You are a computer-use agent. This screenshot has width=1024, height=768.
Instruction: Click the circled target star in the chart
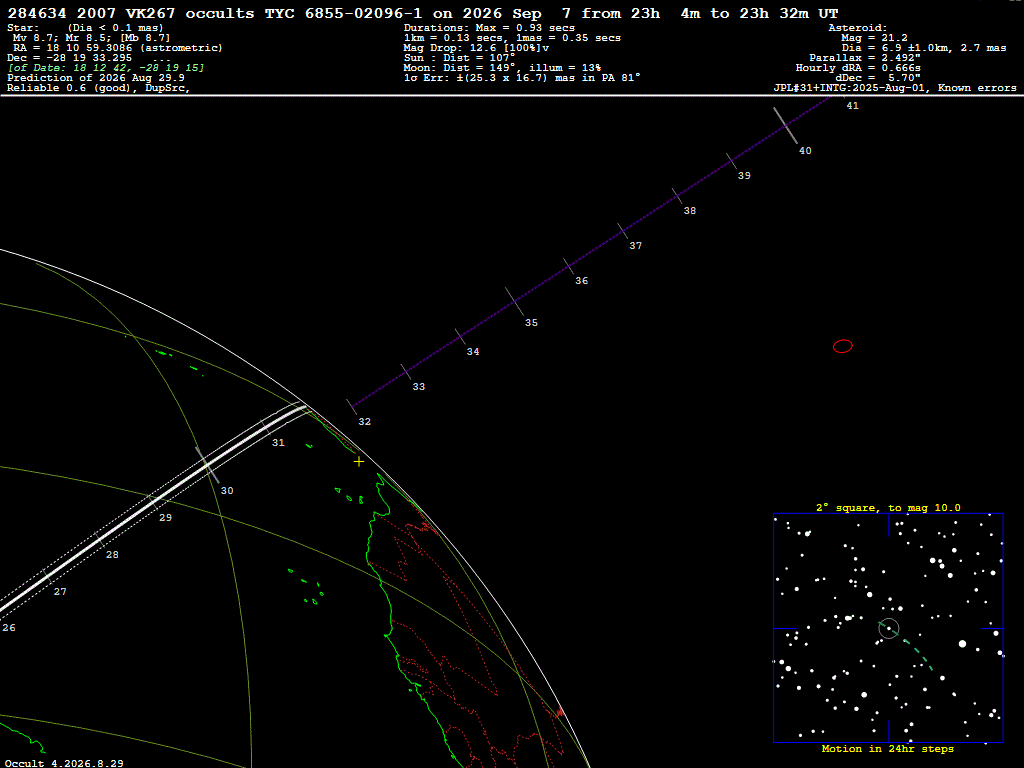(889, 628)
